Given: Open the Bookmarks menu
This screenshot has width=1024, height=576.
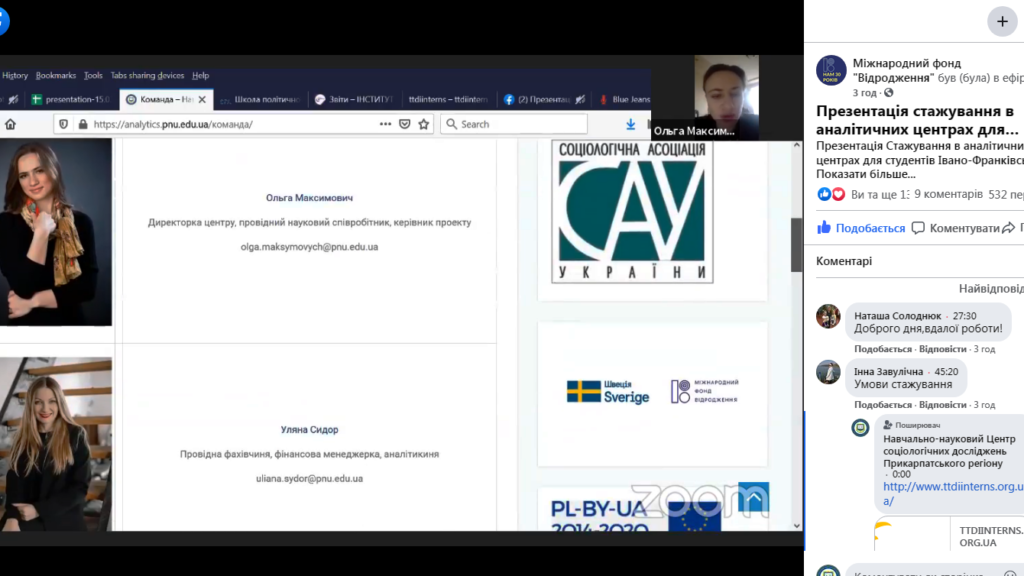Looking at the screenshot, I should [x=56, y=76].
